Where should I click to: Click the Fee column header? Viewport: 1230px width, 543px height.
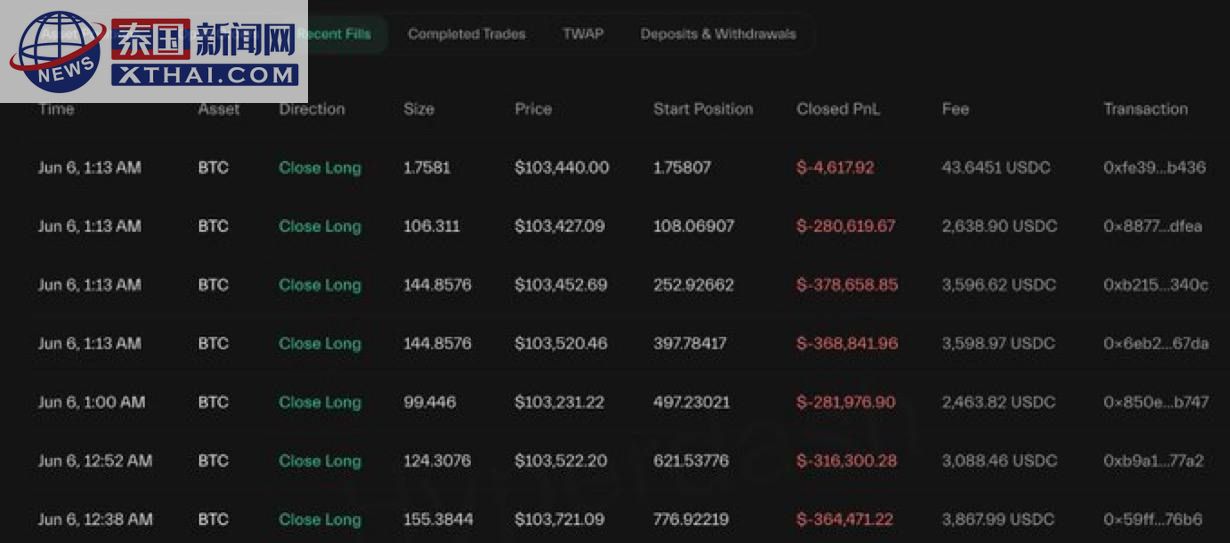click(955, 109)
